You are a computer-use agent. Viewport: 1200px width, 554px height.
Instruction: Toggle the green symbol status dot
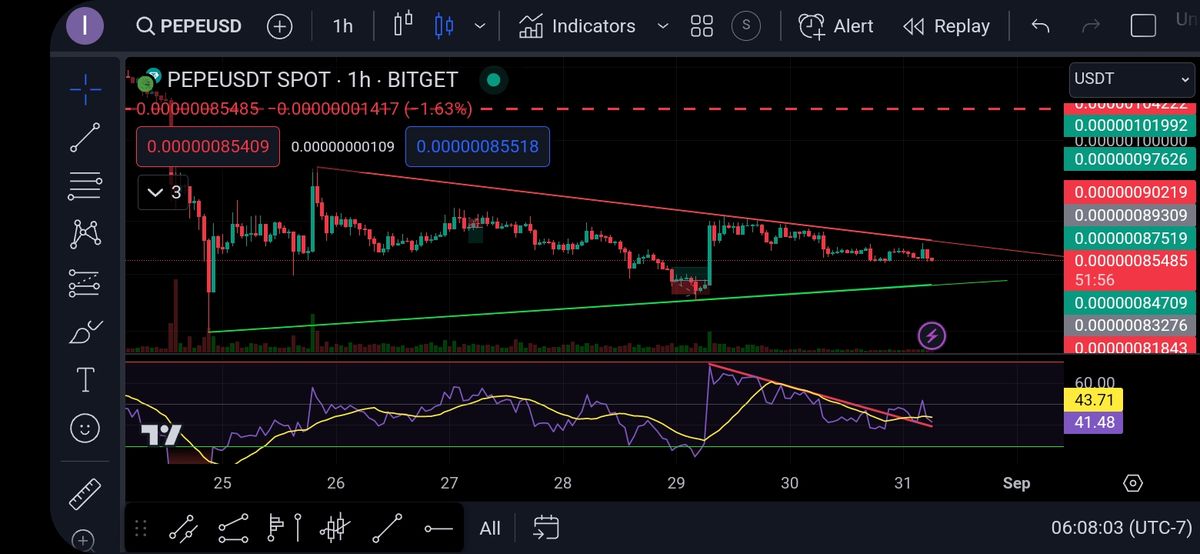point(493,80)
